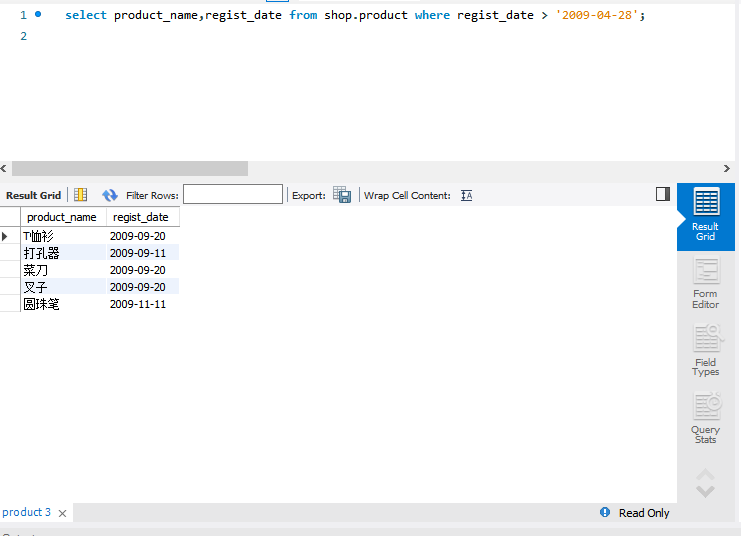The height and width of the screenshot is (536, 741).
Task: Click the date 2009-09-20 for T恤衫
Action: pyautogui.click(x=143, y=236)
